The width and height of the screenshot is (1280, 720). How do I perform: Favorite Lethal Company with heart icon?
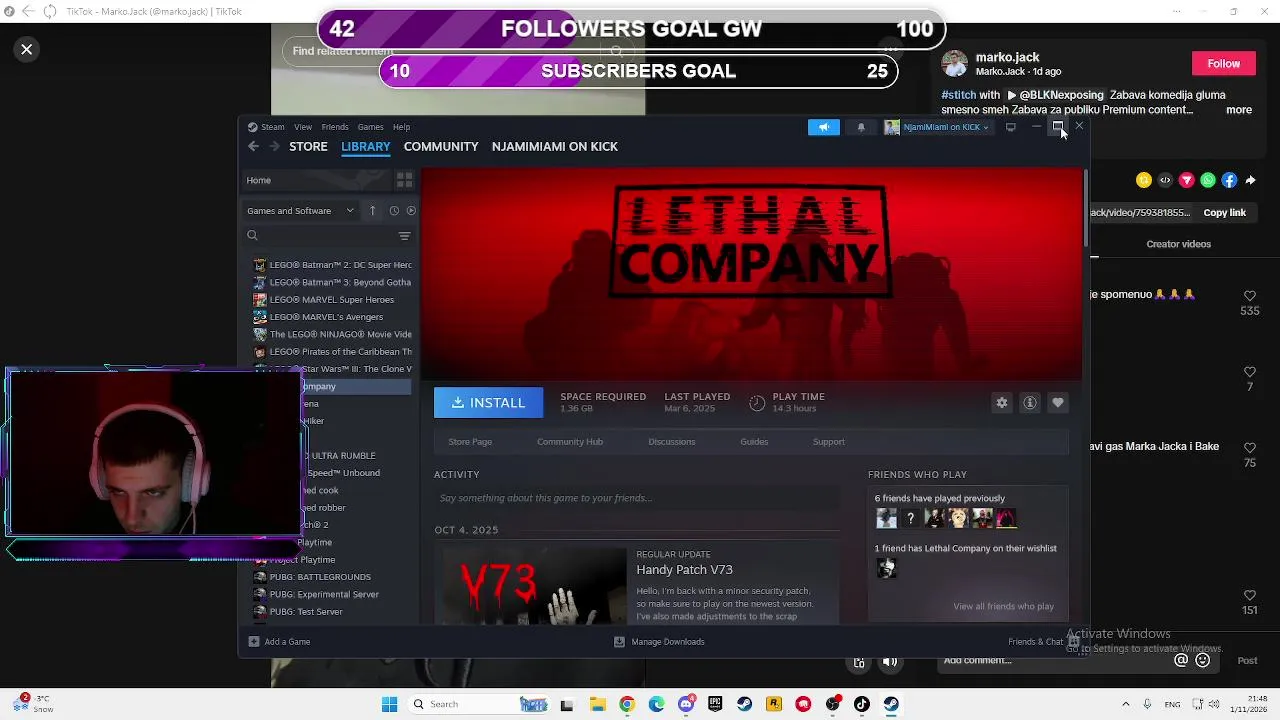pos(1058,402)
